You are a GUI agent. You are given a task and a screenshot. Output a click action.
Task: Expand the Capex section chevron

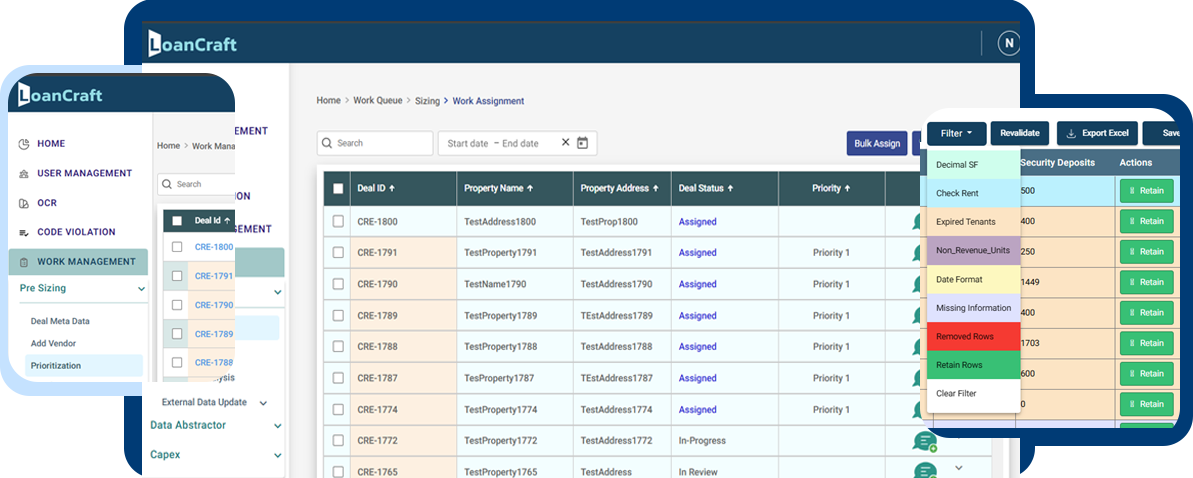click(x=278, y=455)
